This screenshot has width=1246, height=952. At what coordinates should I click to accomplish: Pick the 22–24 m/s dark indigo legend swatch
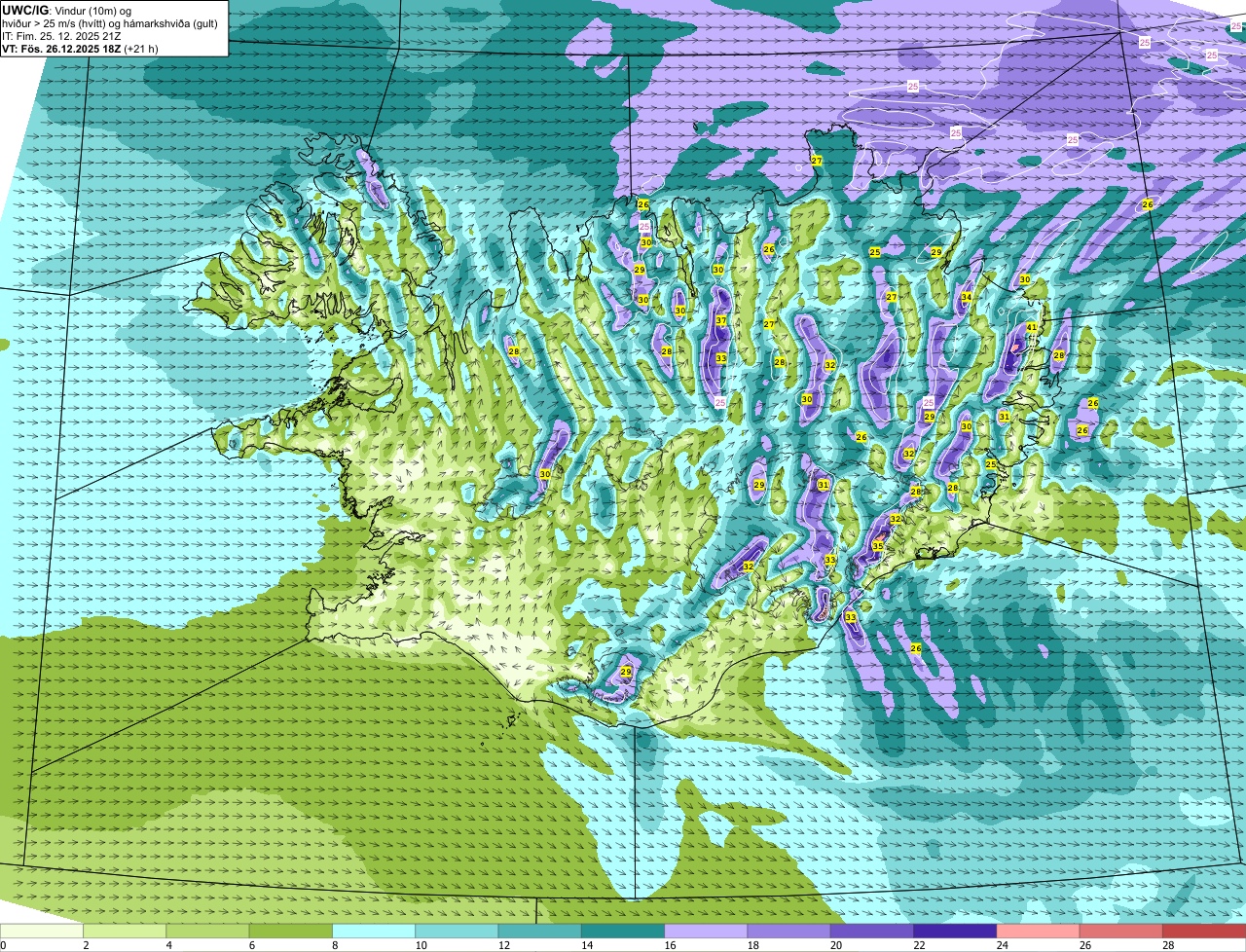[955, 931]
